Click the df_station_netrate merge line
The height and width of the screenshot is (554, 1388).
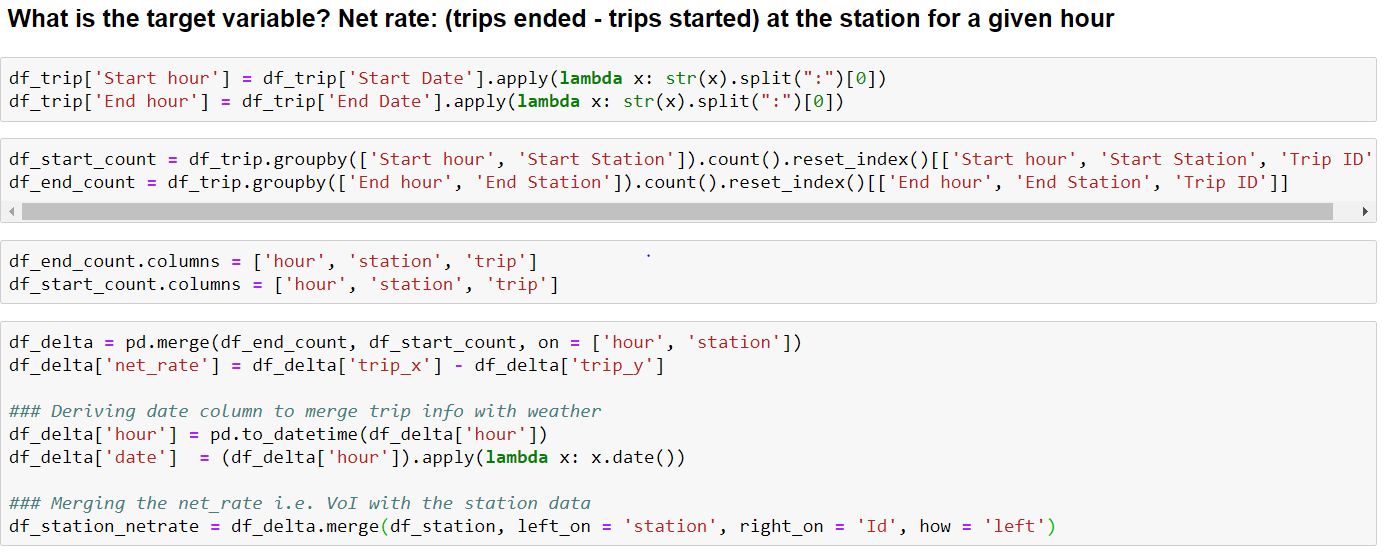click(x=533, y=526)
